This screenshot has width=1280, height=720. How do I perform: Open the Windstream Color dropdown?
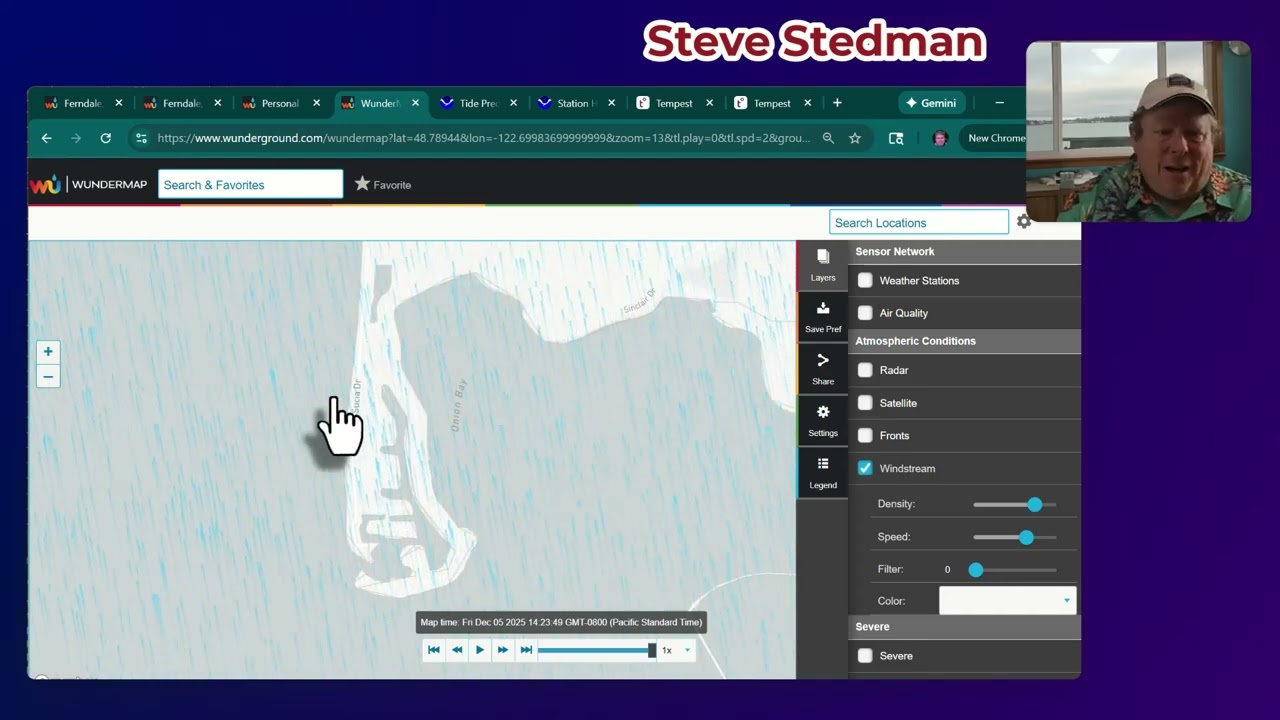tap(1007, 600)
